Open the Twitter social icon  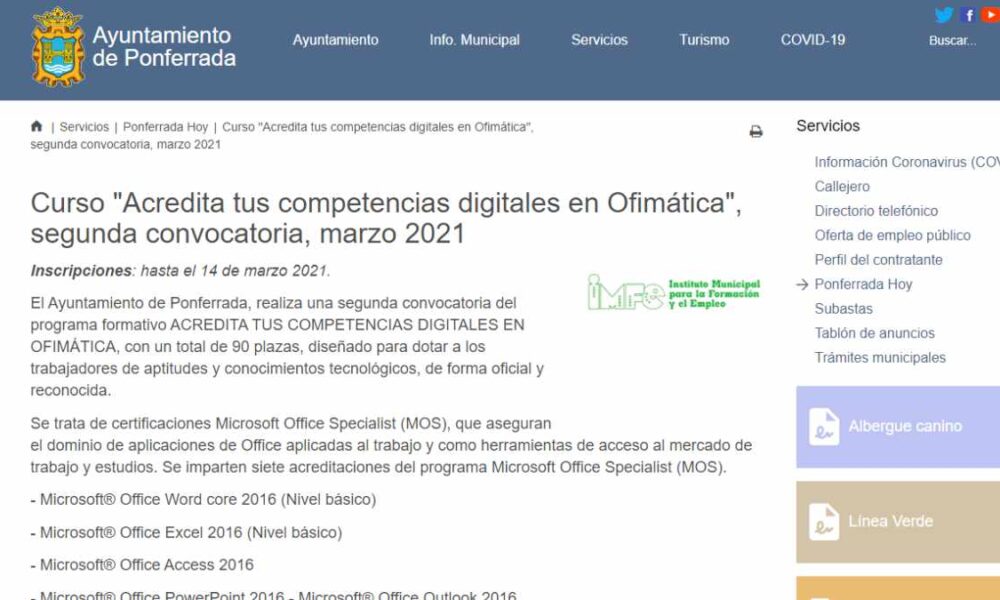[x=944, y=14]
